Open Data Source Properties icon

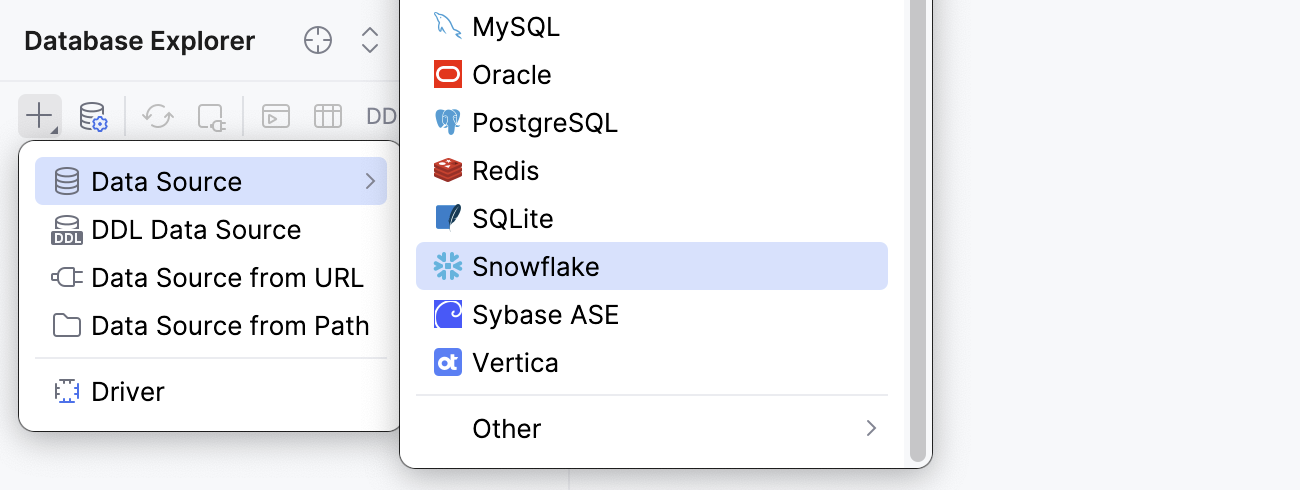pos(93,116)
